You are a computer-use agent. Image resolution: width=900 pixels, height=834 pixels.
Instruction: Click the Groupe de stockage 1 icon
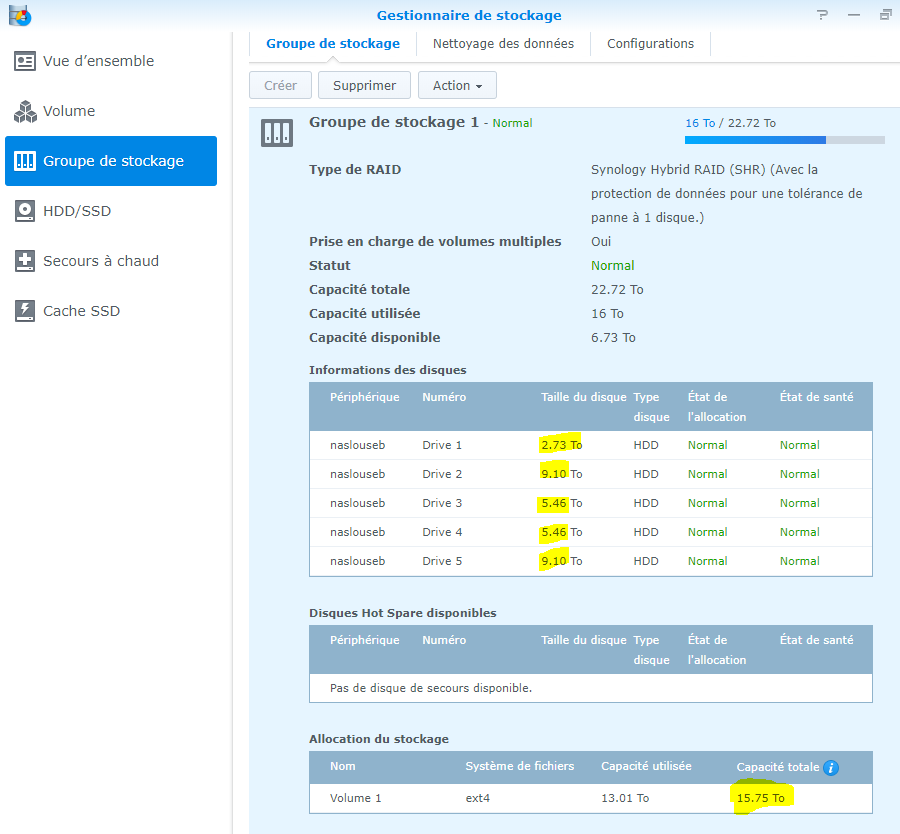click(276, 133)
